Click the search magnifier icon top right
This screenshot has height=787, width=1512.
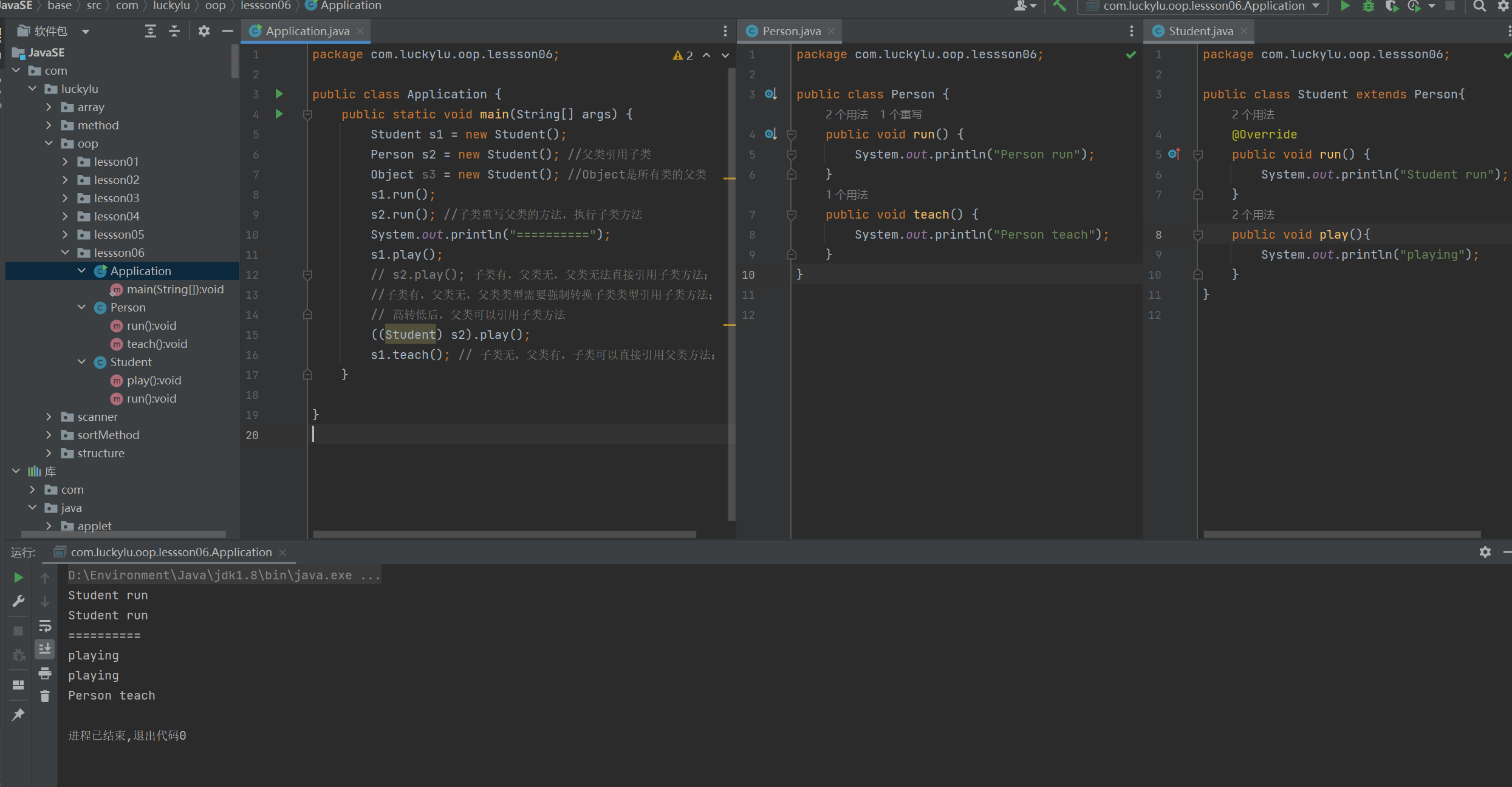pos(1479,6)
